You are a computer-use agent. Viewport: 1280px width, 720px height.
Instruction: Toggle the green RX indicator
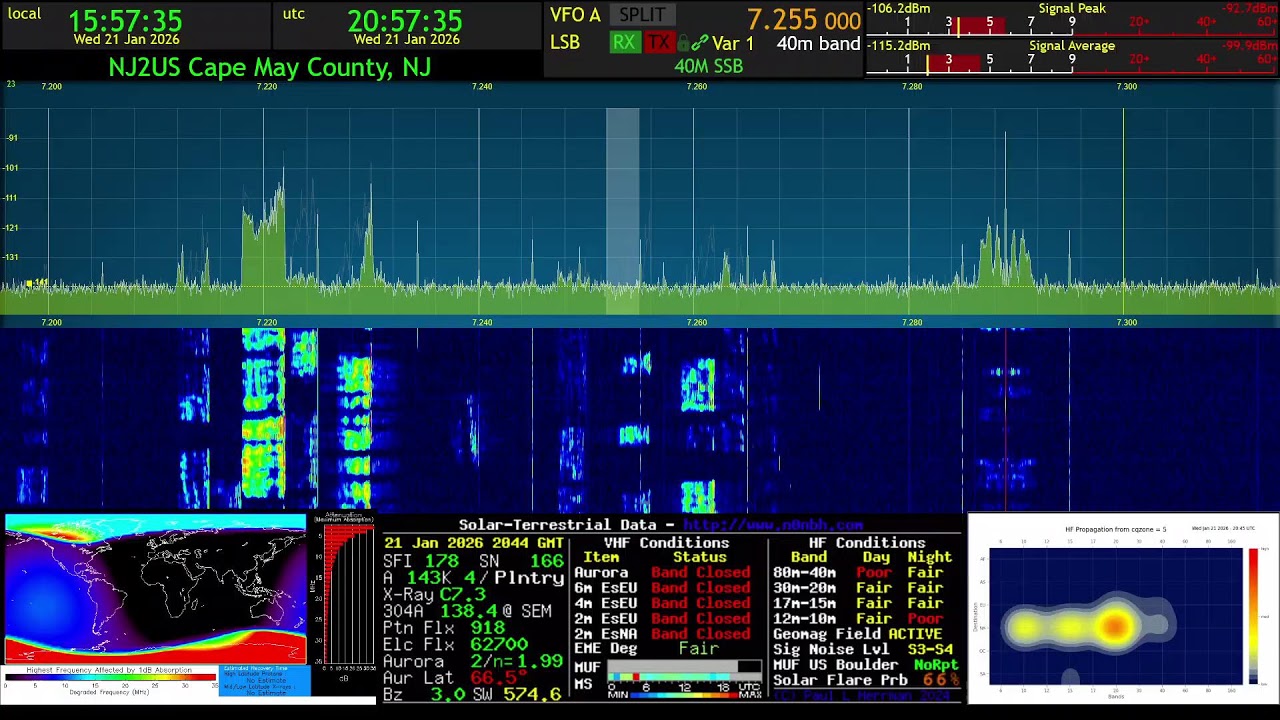click(x=624, y=43)
